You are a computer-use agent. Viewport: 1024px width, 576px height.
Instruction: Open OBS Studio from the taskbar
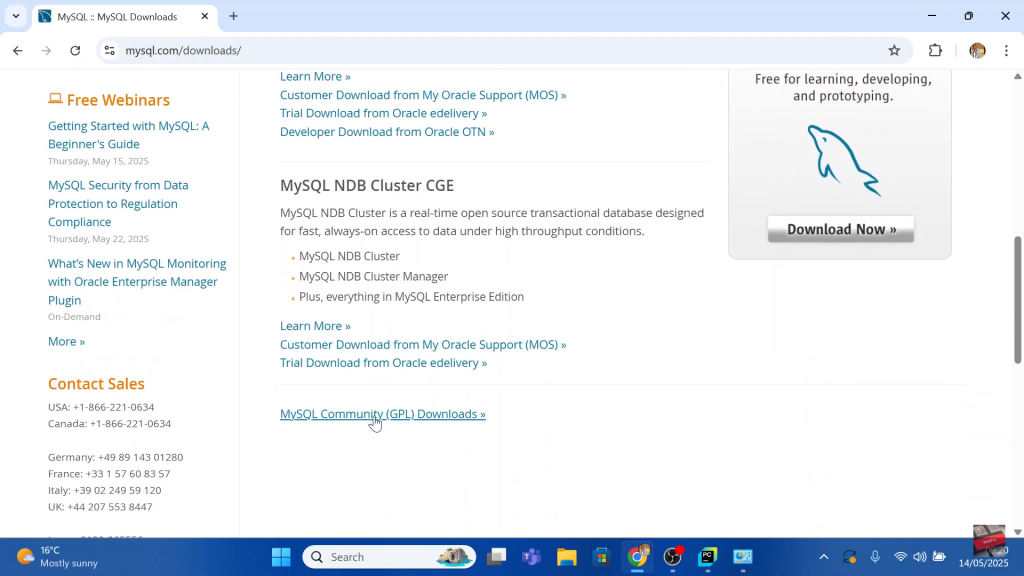673,557
